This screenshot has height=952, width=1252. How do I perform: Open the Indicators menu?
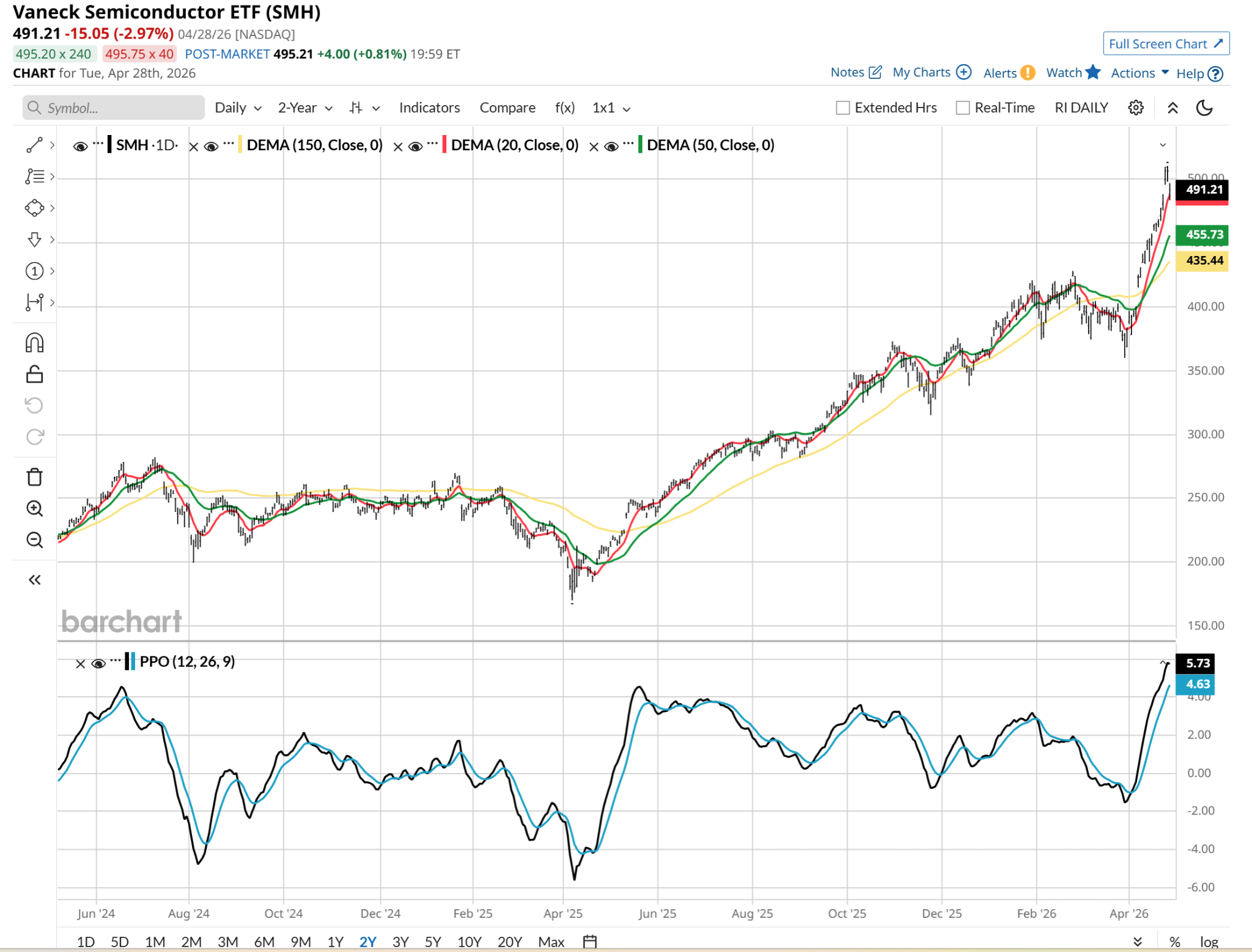click(429, 108)
